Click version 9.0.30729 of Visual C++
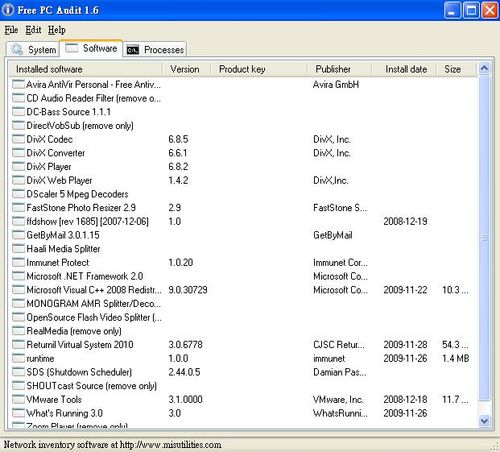Screen dimensions: 500x452 (188, 290)
